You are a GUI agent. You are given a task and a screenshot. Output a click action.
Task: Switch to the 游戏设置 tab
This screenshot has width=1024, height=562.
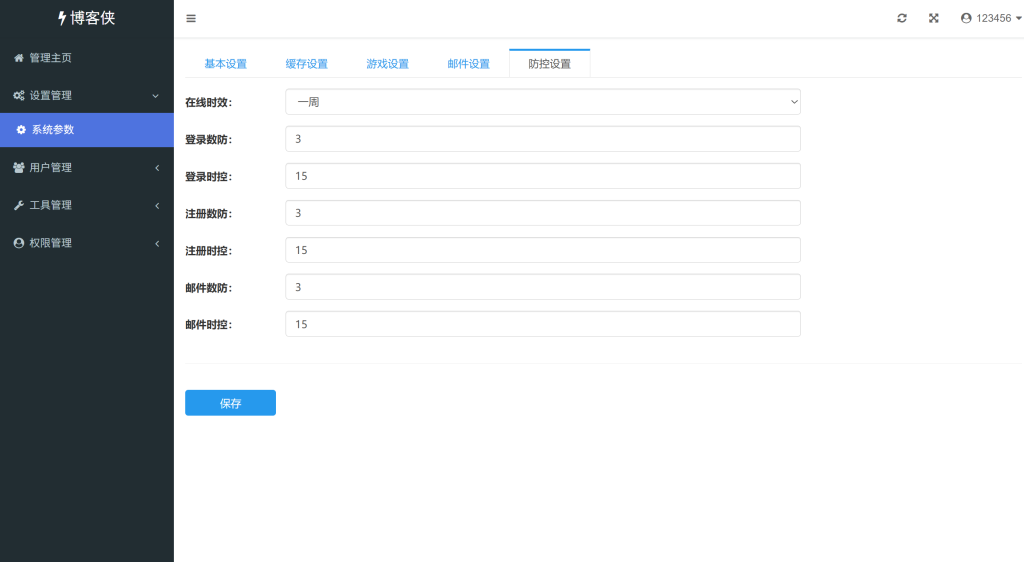[387, 64]
